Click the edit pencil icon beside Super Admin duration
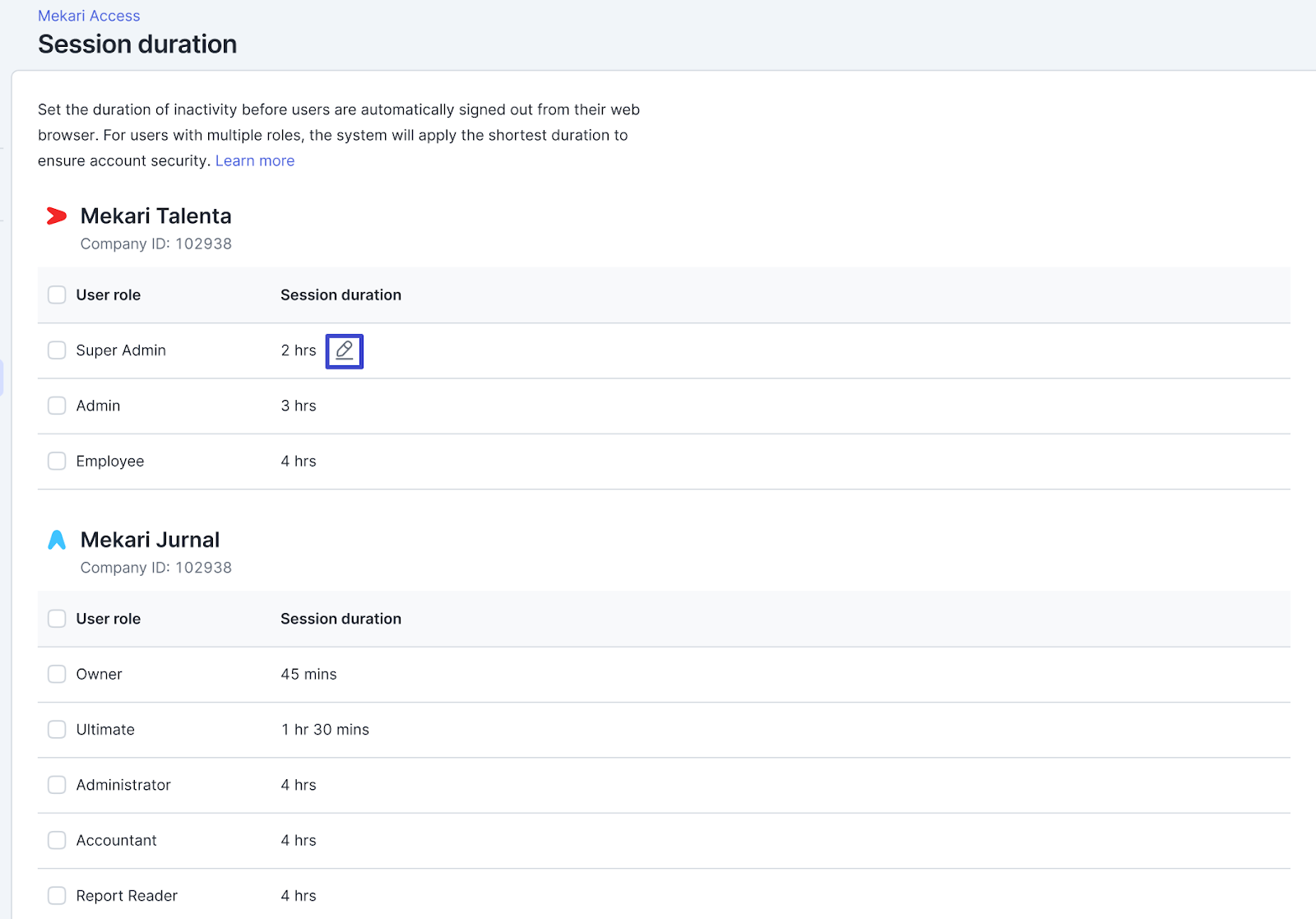 click(x=344, y=351)
